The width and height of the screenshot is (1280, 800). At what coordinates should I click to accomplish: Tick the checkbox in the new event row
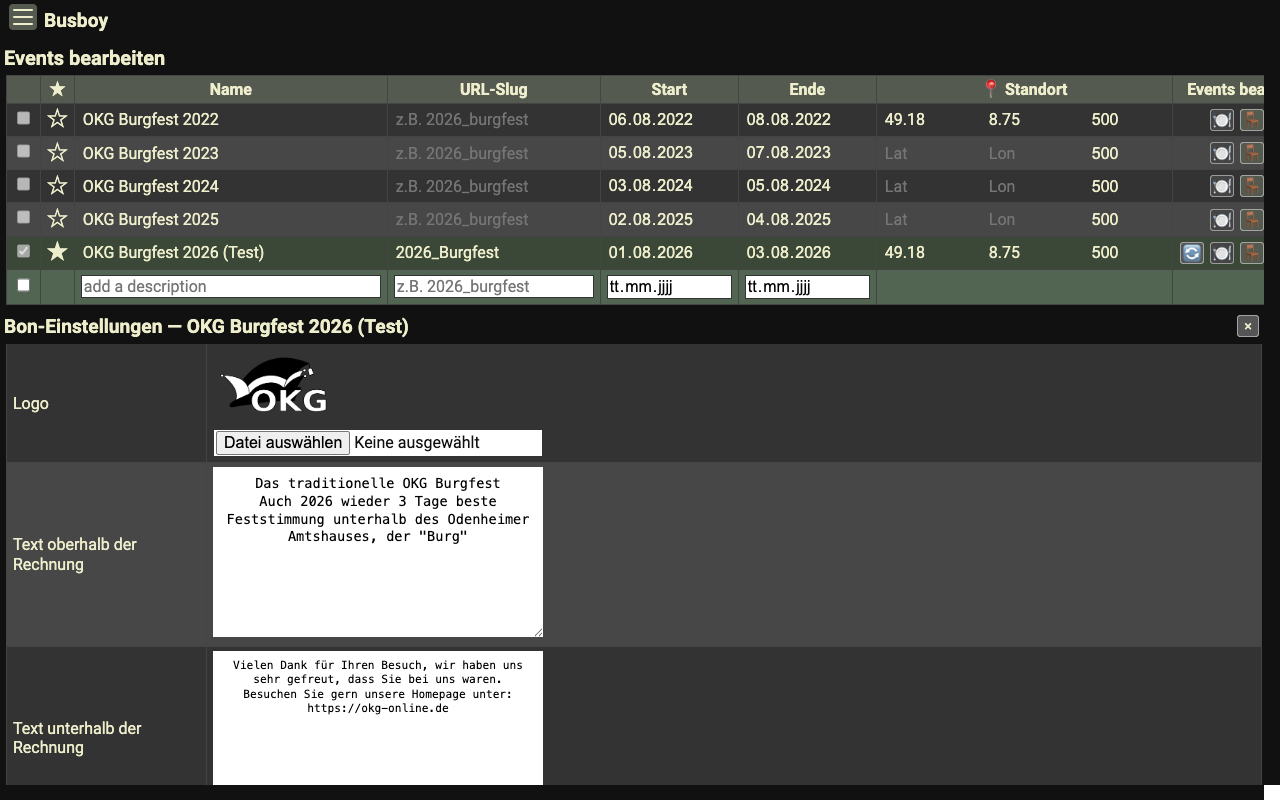[24, 285]
